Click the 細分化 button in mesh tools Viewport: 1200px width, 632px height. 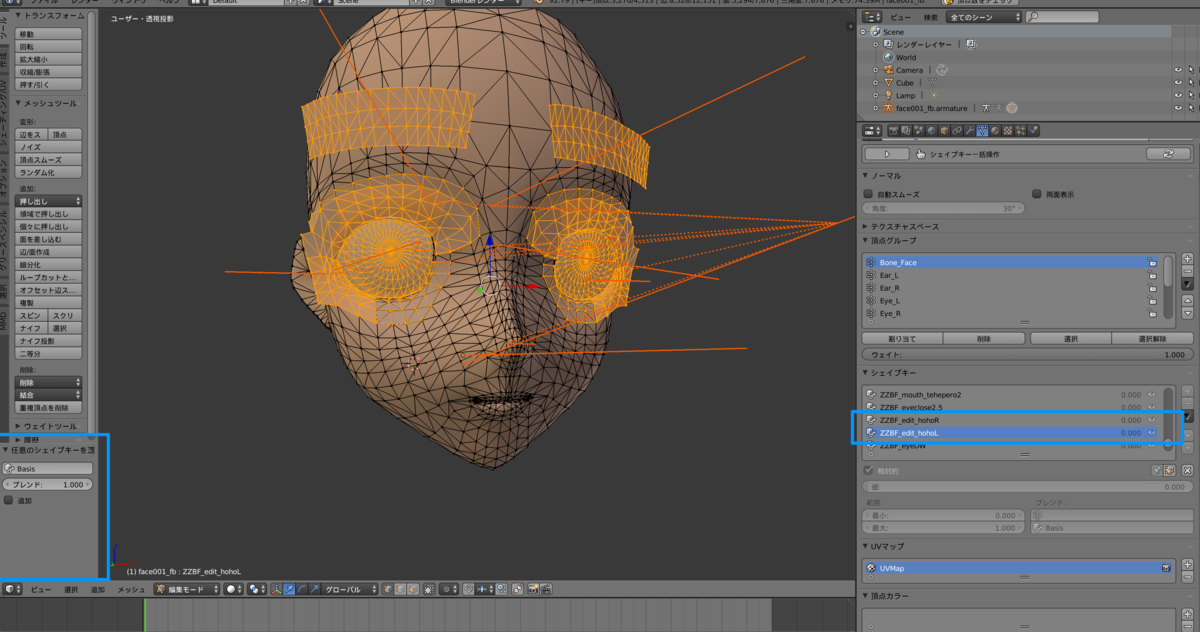48,265
